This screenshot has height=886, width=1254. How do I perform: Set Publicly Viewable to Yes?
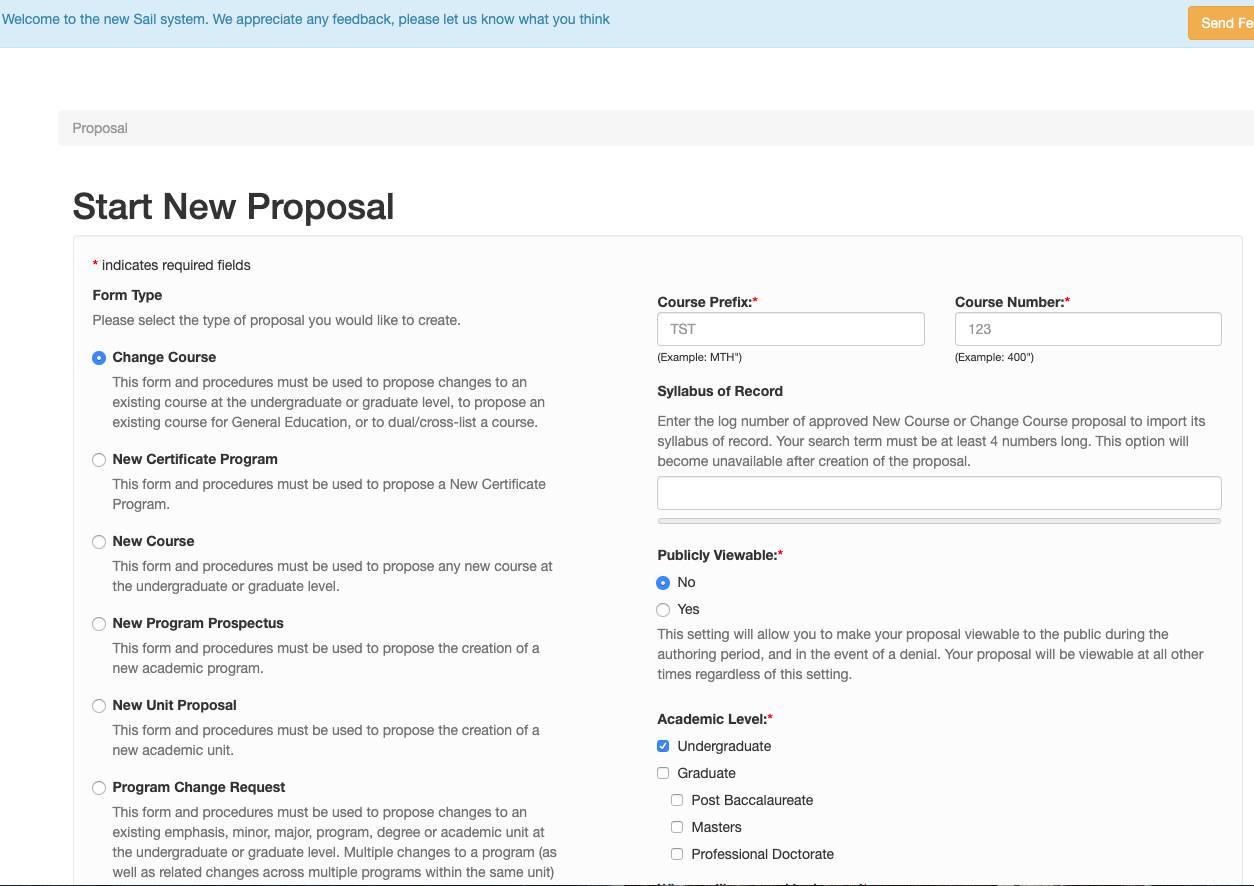click(x=663, y=610)
